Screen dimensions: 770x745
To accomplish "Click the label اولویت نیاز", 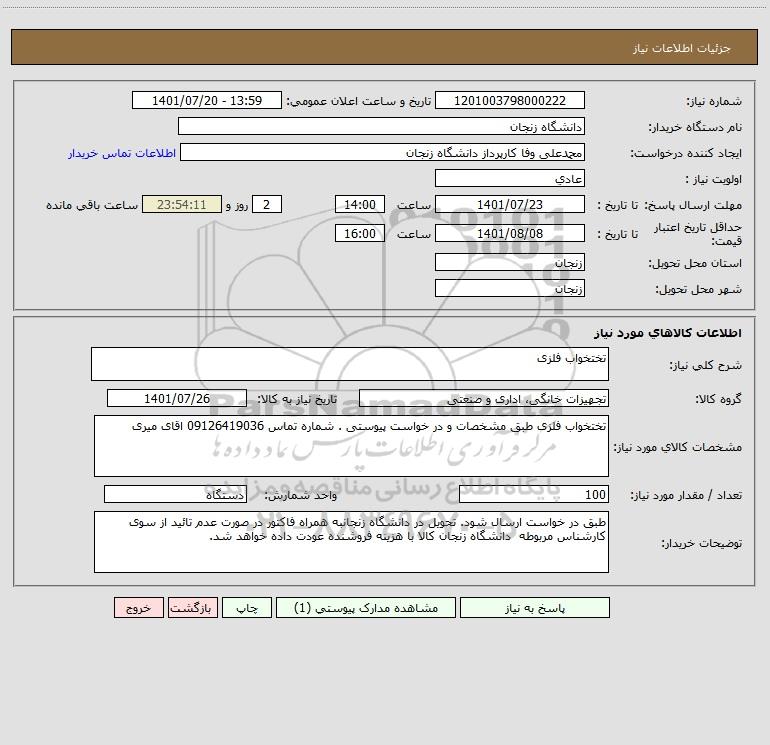I will (714, 179).
